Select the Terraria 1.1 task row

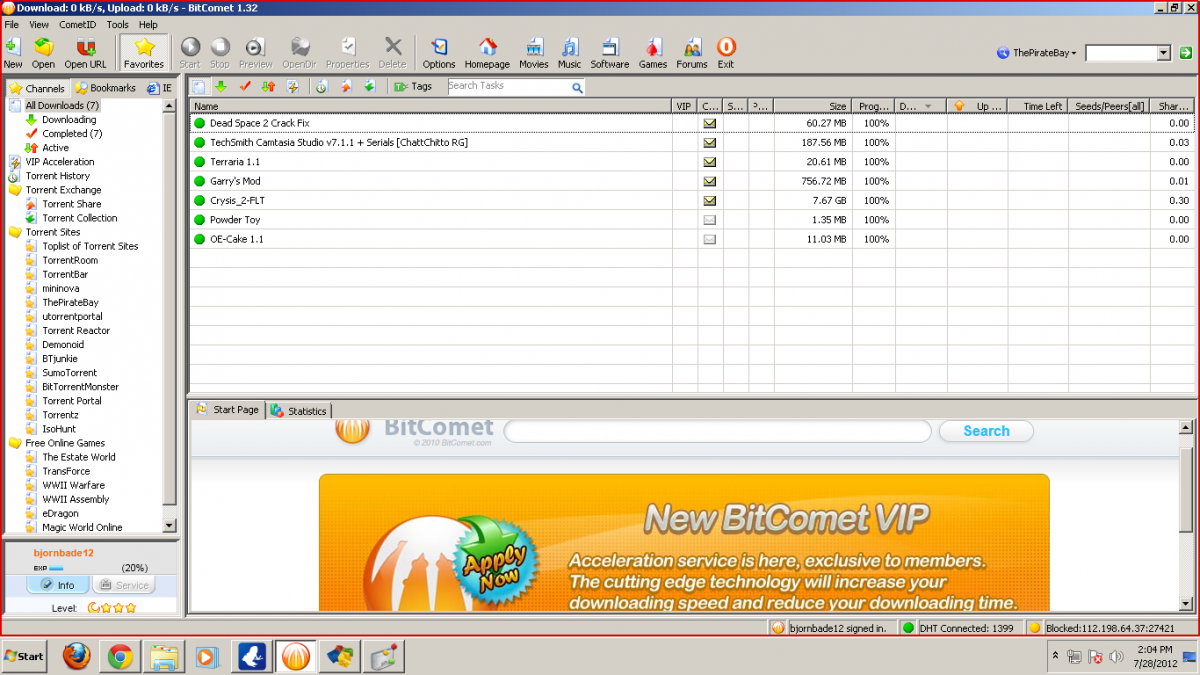point(692,162)
